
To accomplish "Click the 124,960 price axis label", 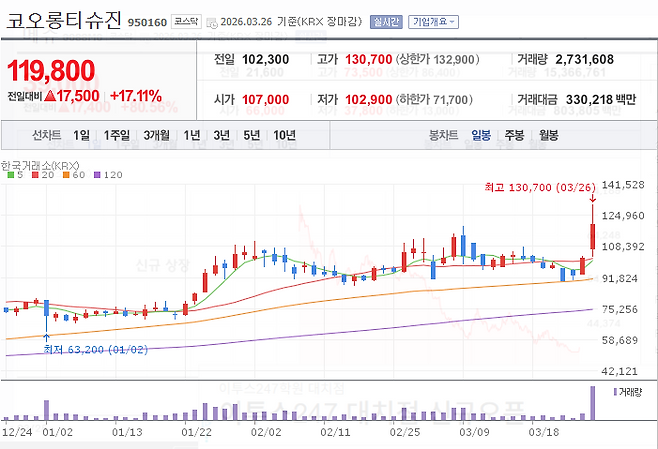I will coord(623,216).
